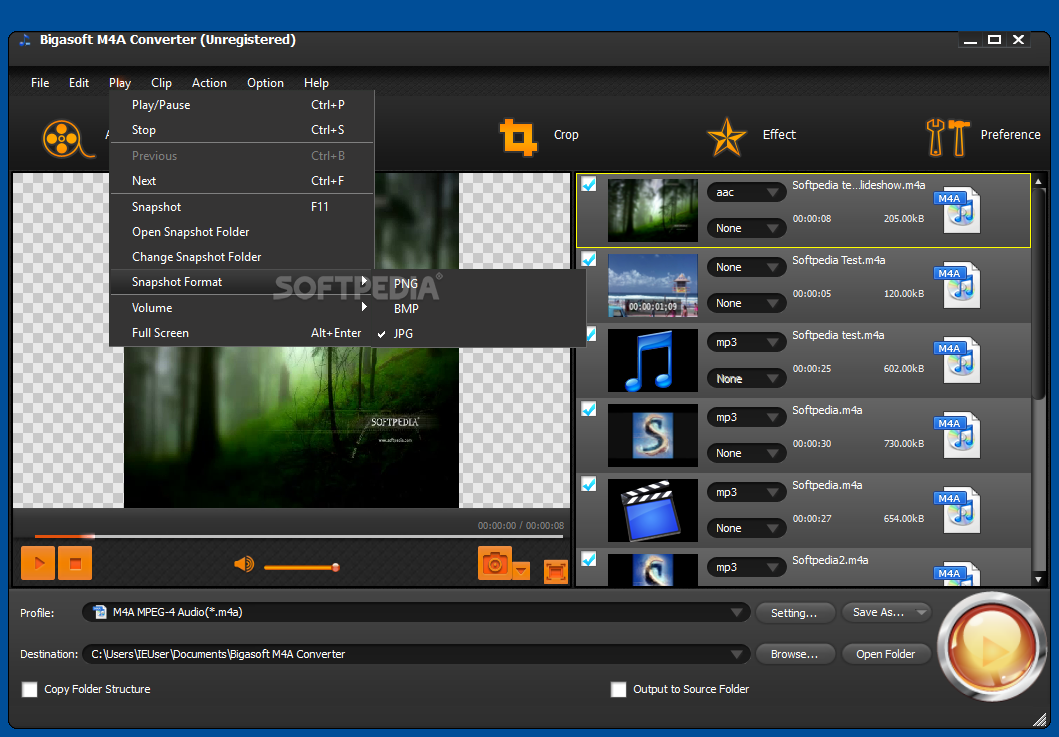Adjust the orange volume slider
Viewport: 1059px width, 737px height.
coord(301,567)
